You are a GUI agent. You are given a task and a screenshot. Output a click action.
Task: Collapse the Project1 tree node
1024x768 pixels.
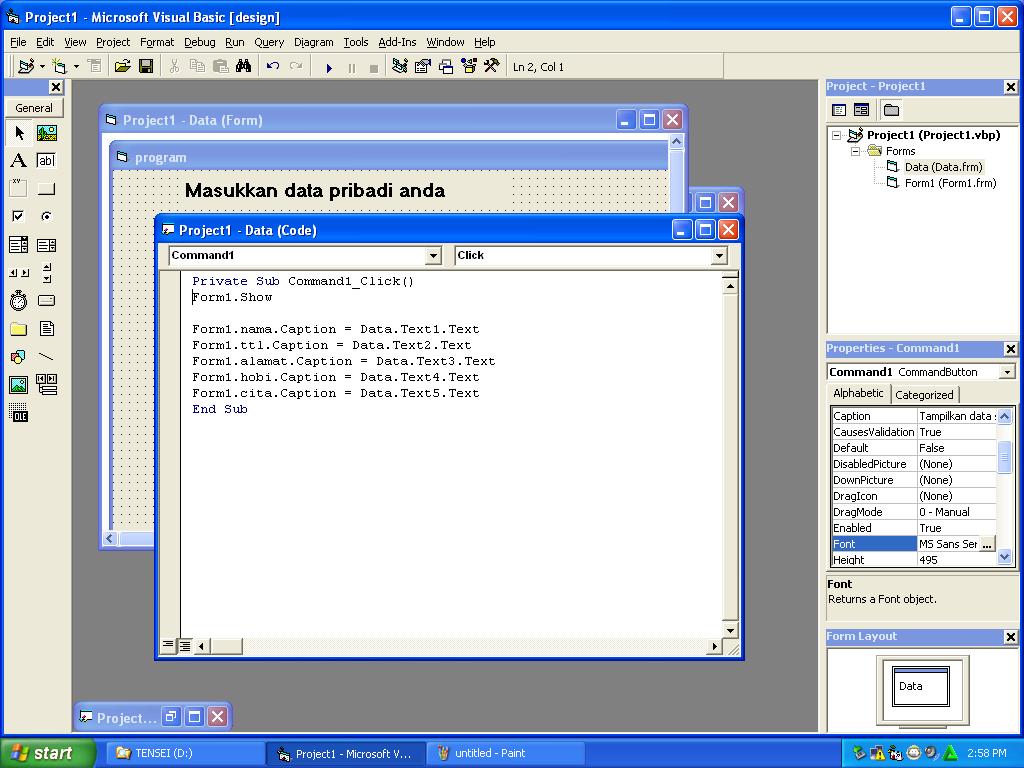tap(837, 136)
